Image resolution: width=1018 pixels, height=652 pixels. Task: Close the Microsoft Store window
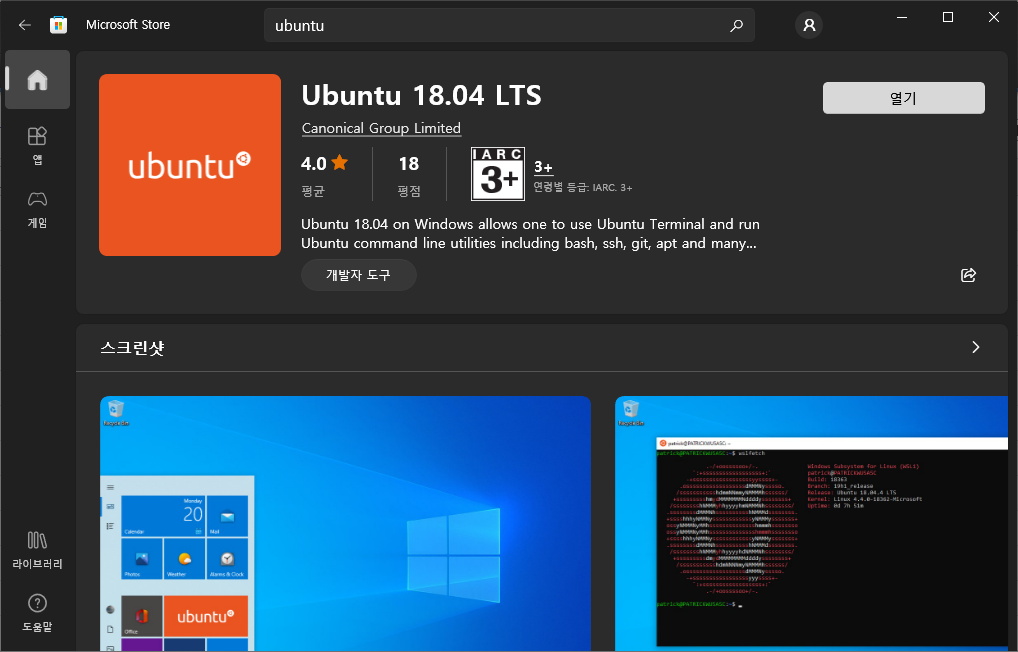(x=993, y=18)
